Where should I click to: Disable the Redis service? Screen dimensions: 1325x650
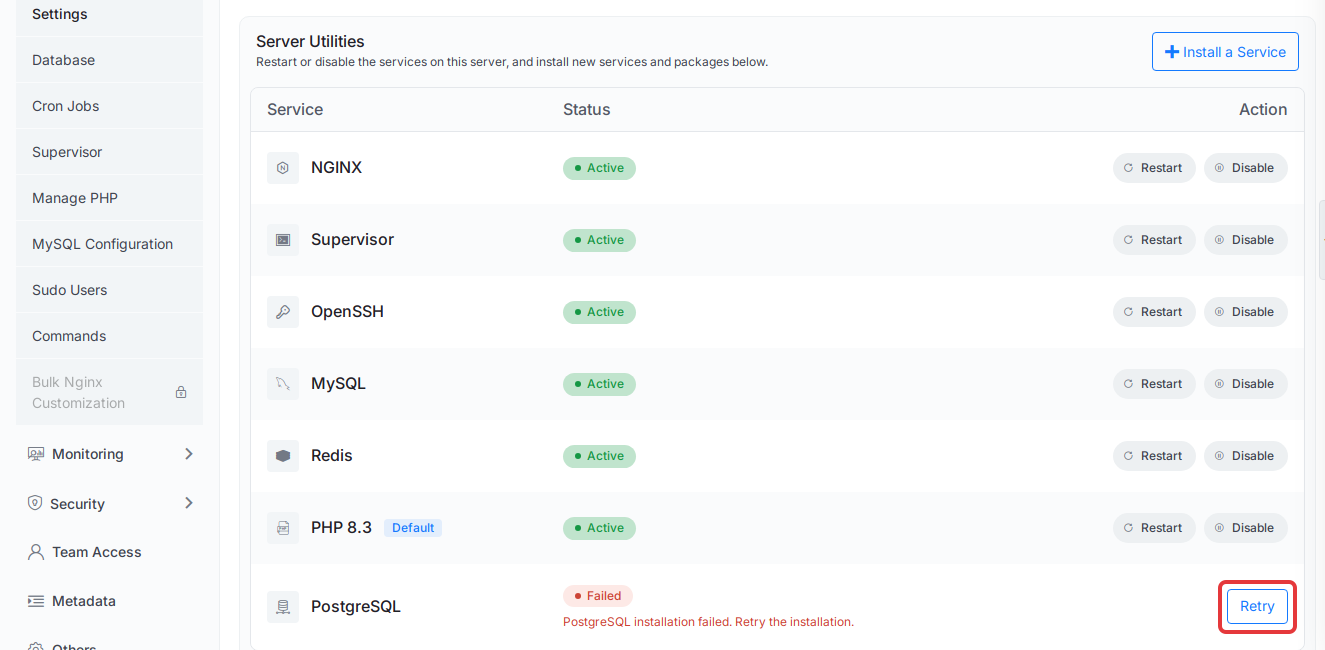1245,456
